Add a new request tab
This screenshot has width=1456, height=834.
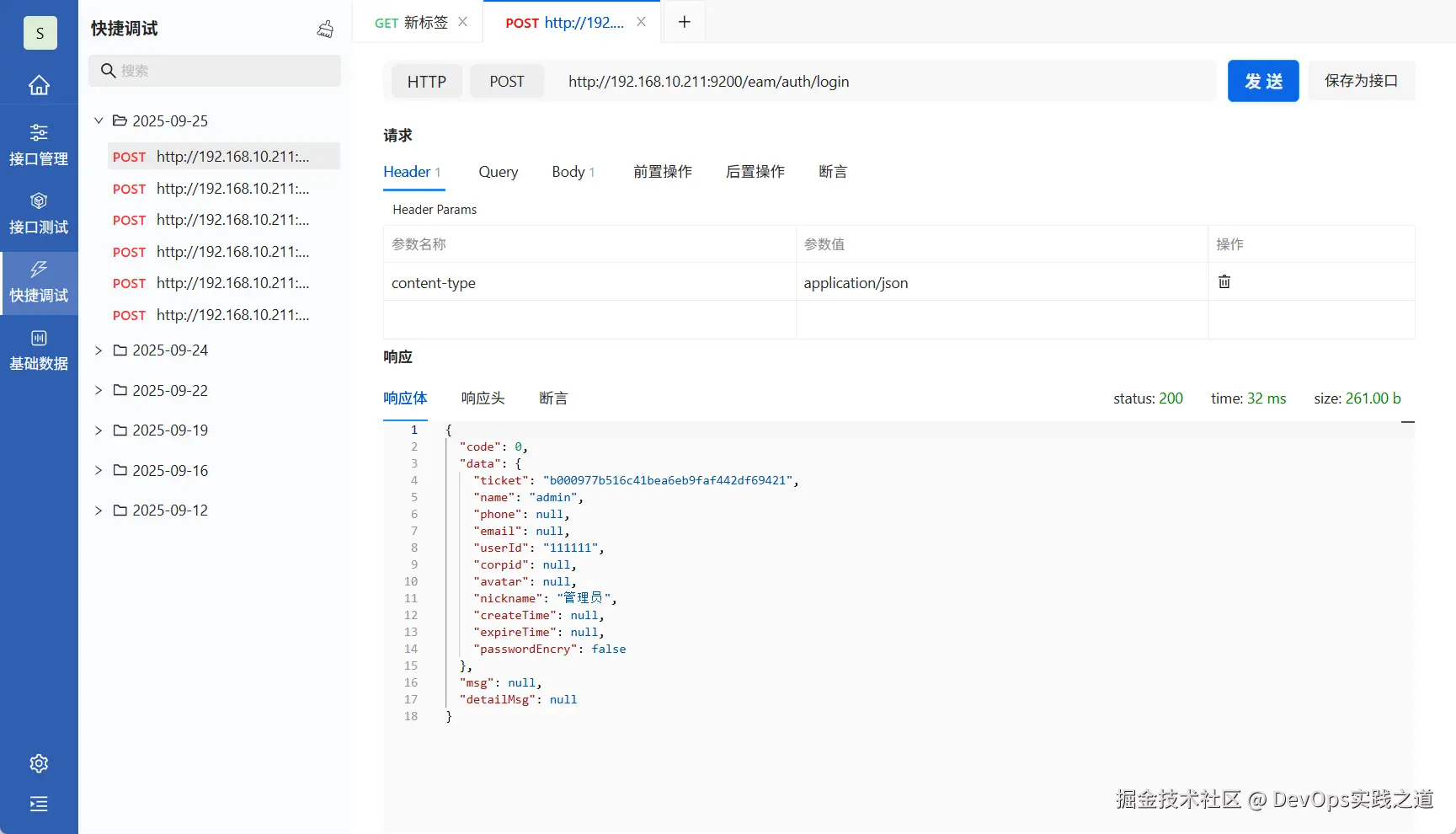(x=685, y=22)
